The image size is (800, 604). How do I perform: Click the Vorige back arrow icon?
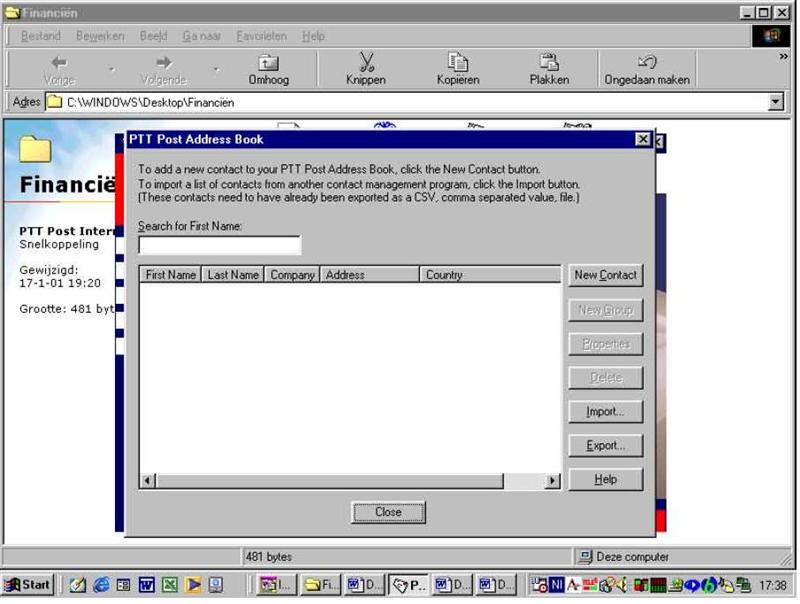pyautogui.click(x=59, y=62)
